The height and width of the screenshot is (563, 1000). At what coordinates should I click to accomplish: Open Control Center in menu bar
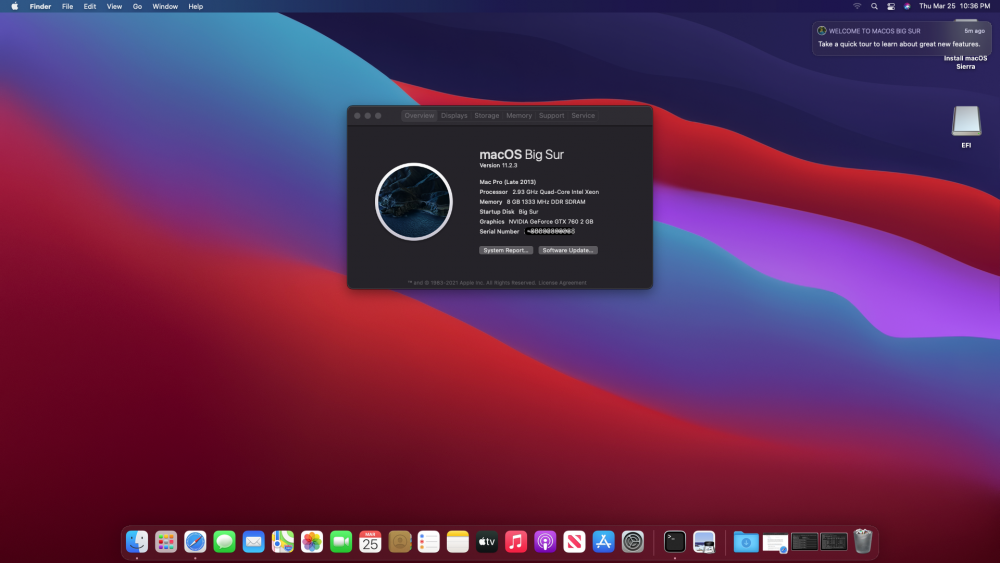[891, 6]
